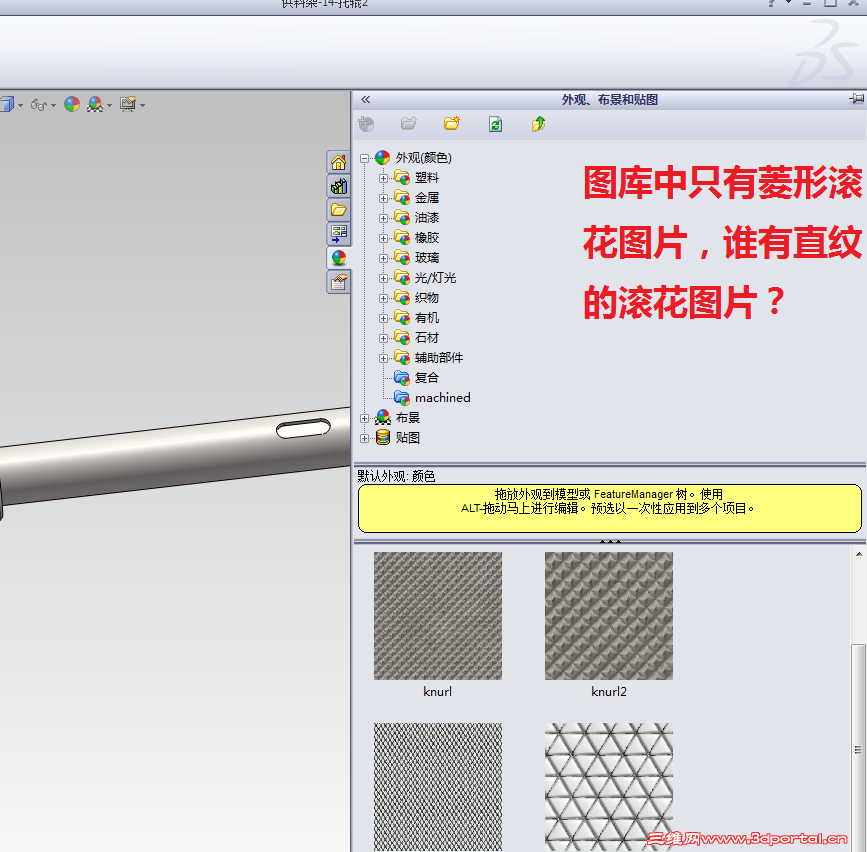Expand the 金属 appearance category
The image size is (867, 852).
(x=385, y=197)
